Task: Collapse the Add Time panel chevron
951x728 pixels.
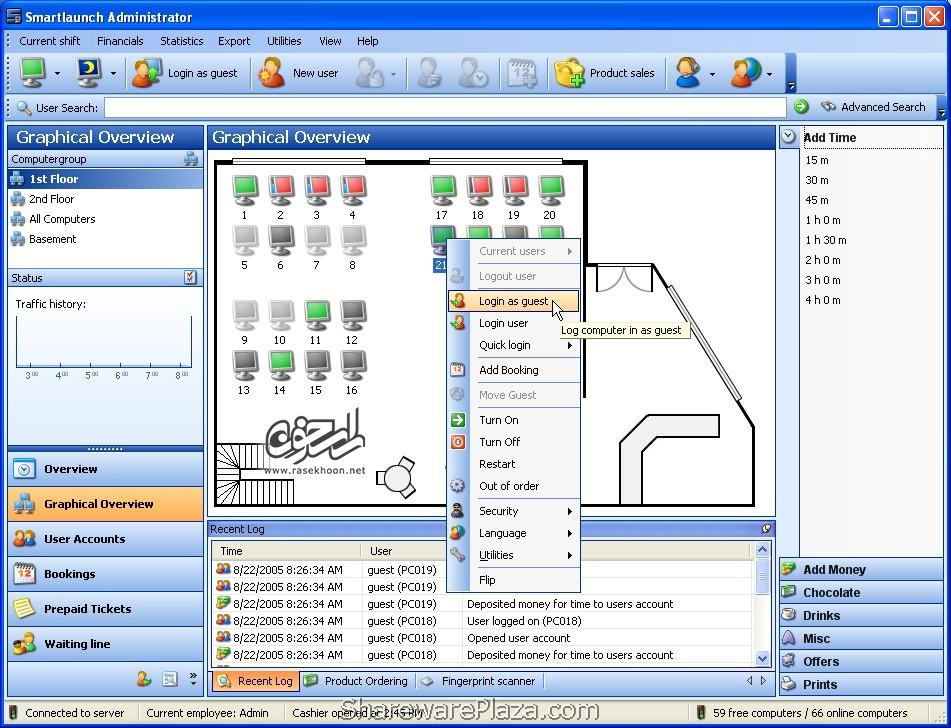Action: 789,137
